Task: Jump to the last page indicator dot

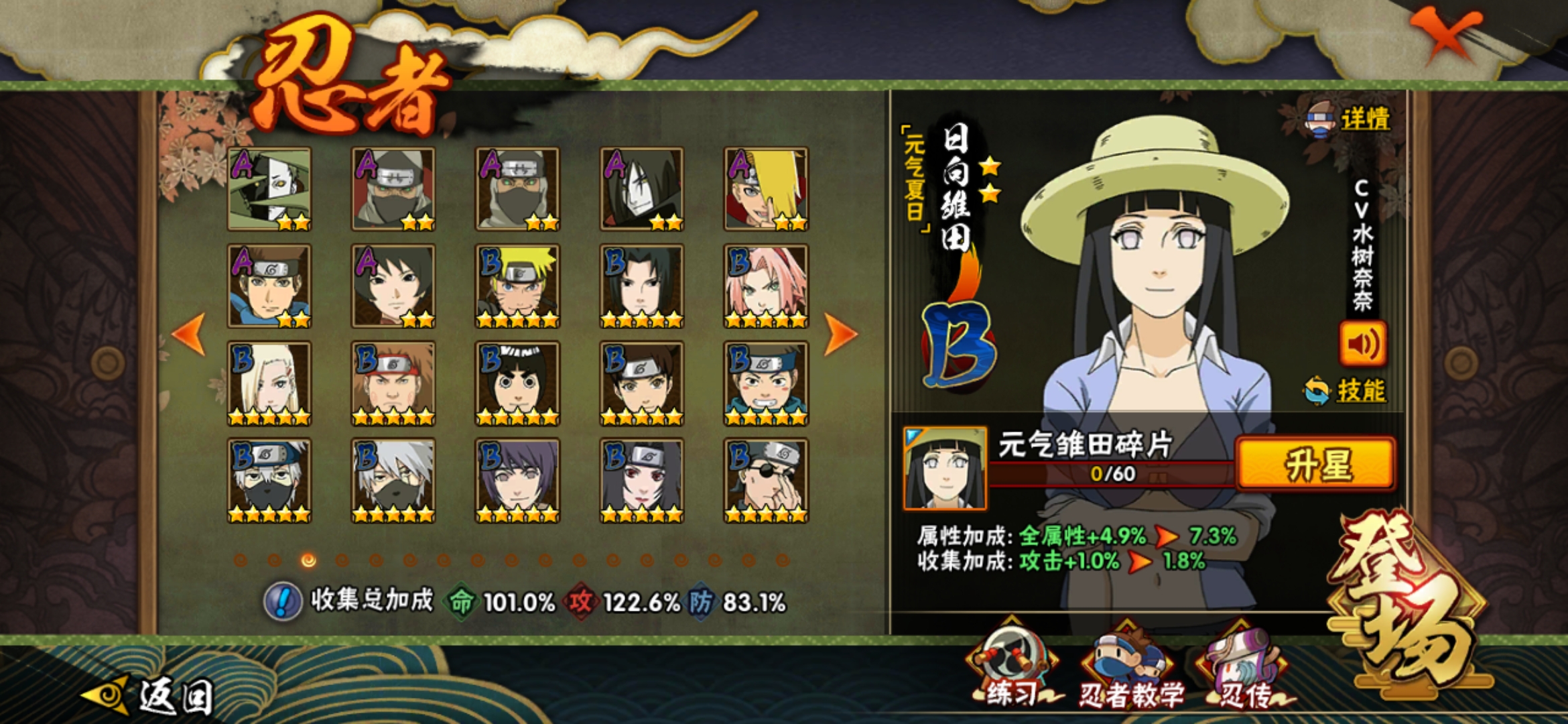Action: click(782, 560)
